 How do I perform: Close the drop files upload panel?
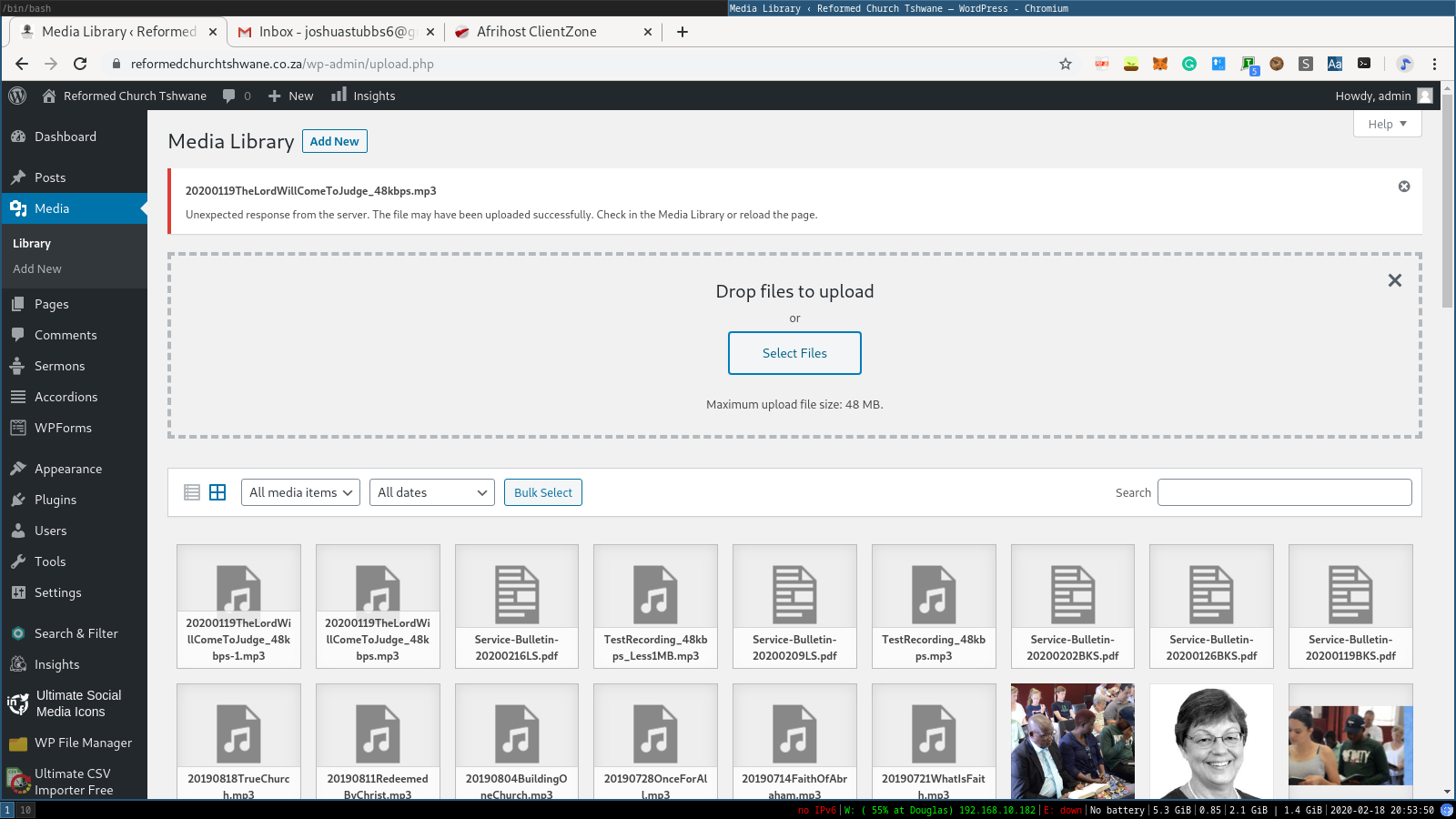[x=1395, y=280]
